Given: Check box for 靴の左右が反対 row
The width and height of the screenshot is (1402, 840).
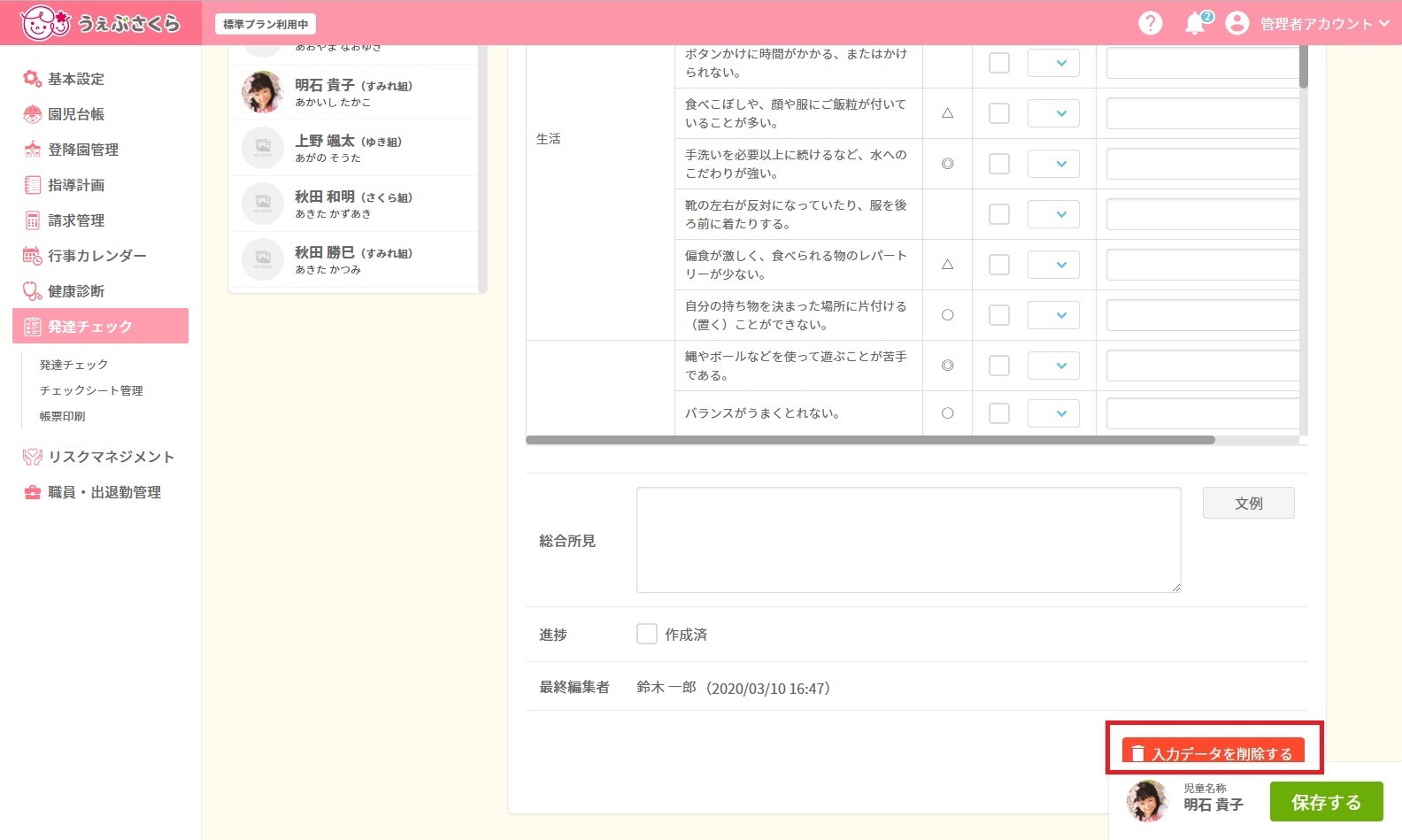Looking at the screenshot, I should tap(998, 214).
